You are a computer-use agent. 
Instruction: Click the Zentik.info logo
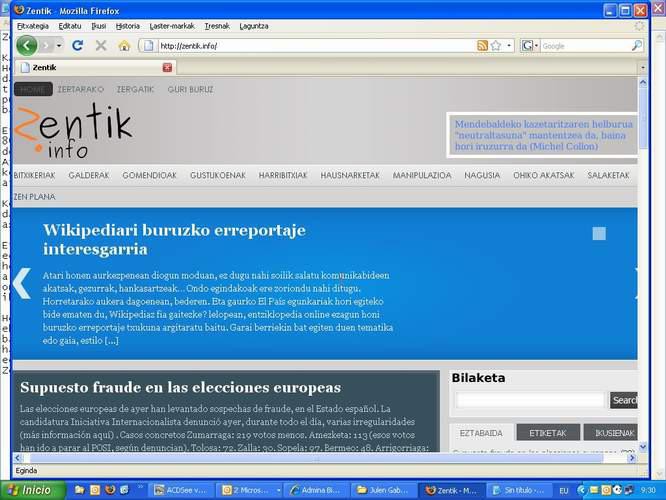pyautogui.click(x=73, y=130)
